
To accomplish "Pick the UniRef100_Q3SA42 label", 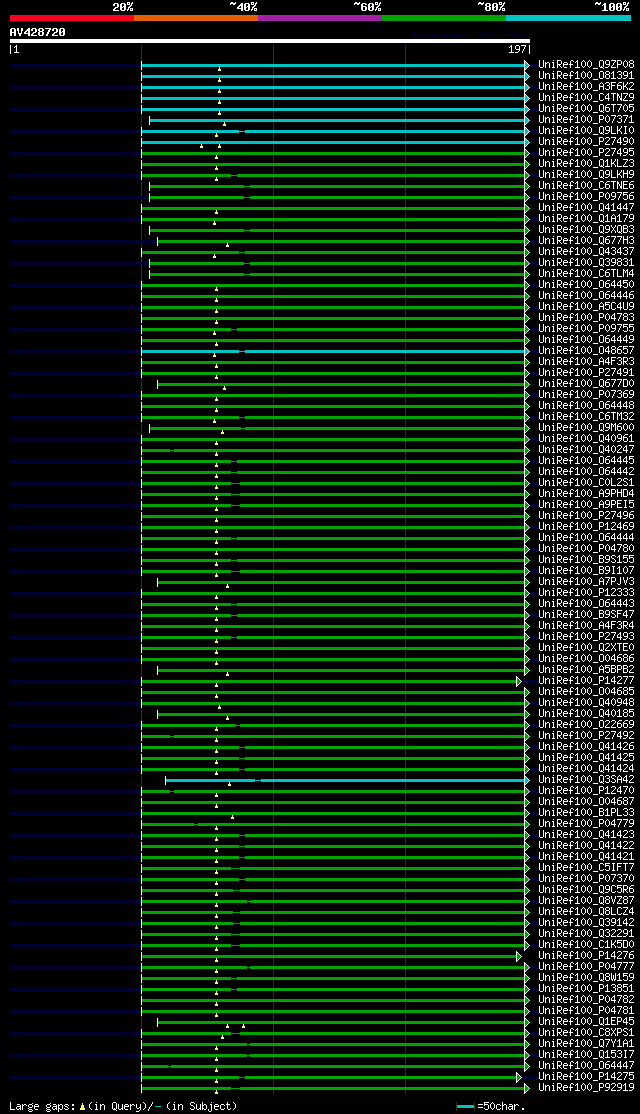I will pyautogui.click(x=586, y=780).
